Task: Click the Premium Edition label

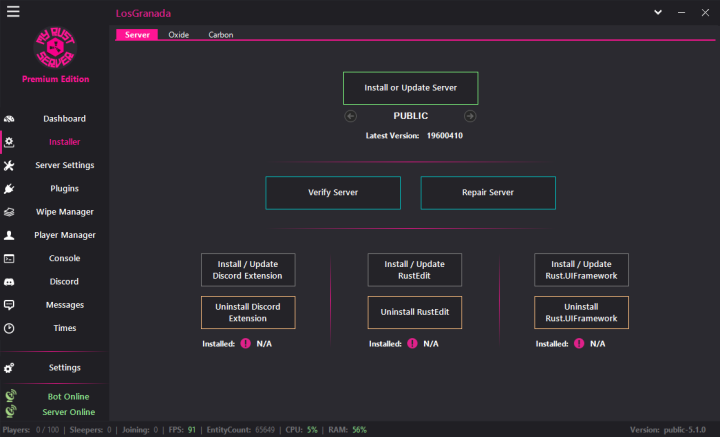Action: (56, 79)
